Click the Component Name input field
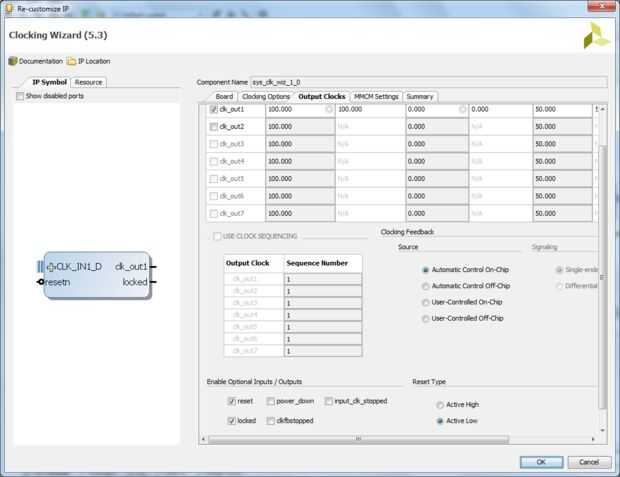Screen dimensions: 620x477 [429, 82]
